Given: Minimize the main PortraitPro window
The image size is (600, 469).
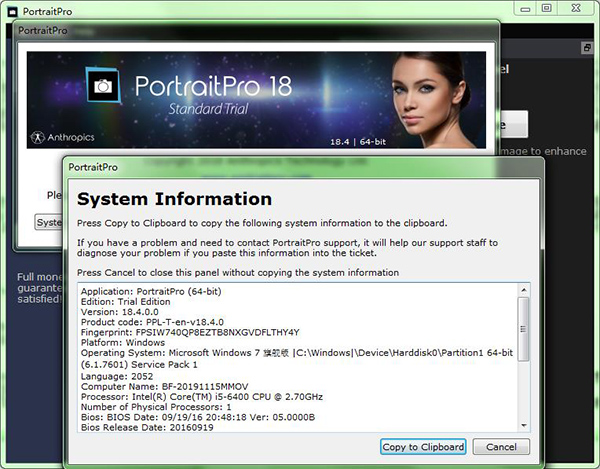Looking at the screenshot, I should [x=525, y=8].
